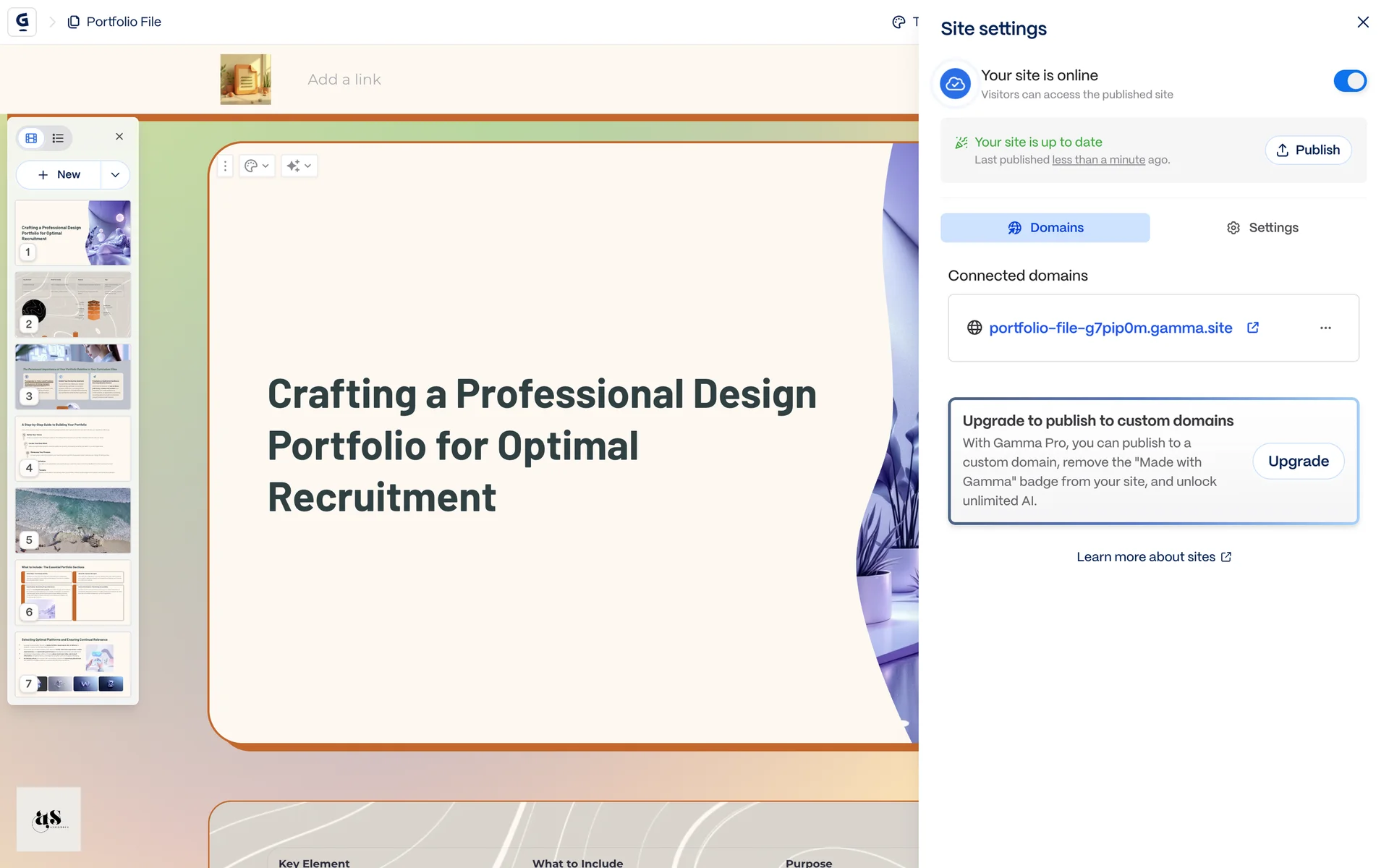Click the cloud site status icon
Image resolution: width=1389 pixels, height=868 pixels.
click(955, 84)
